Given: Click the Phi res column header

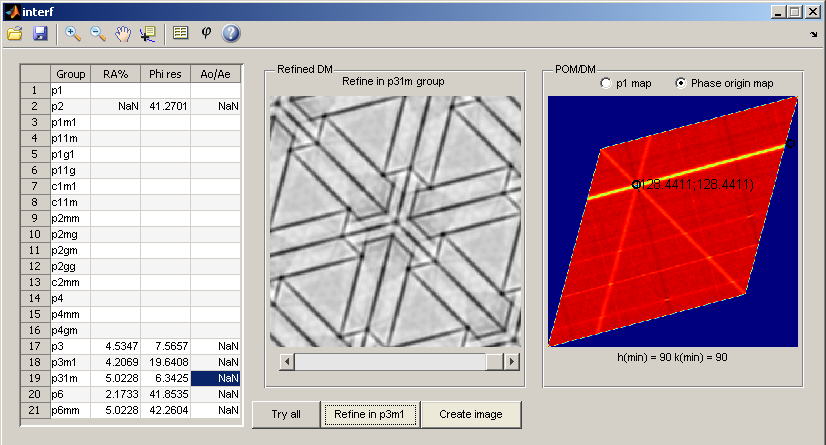Looking at the screenshot, I should click(x=165, y=74).
